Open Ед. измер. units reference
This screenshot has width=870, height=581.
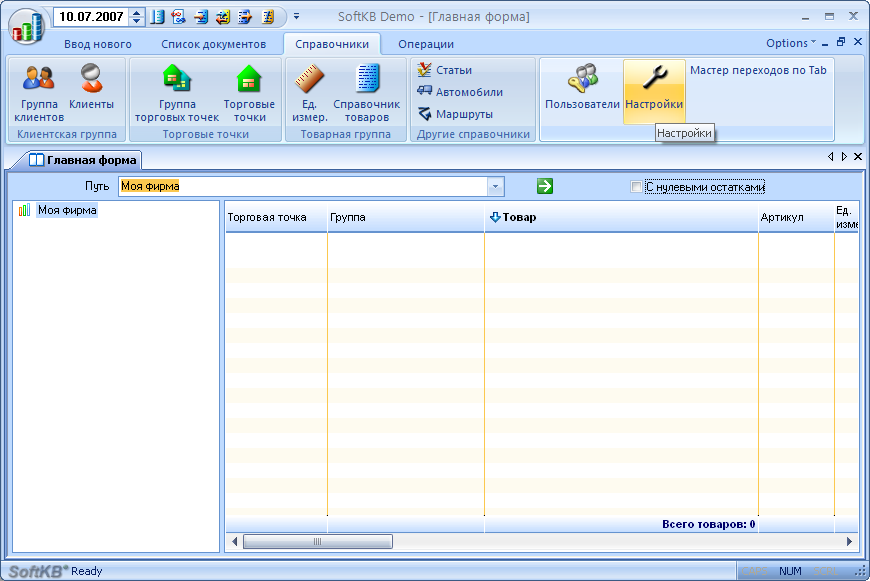pyautogui.click(x=310, y=93)
